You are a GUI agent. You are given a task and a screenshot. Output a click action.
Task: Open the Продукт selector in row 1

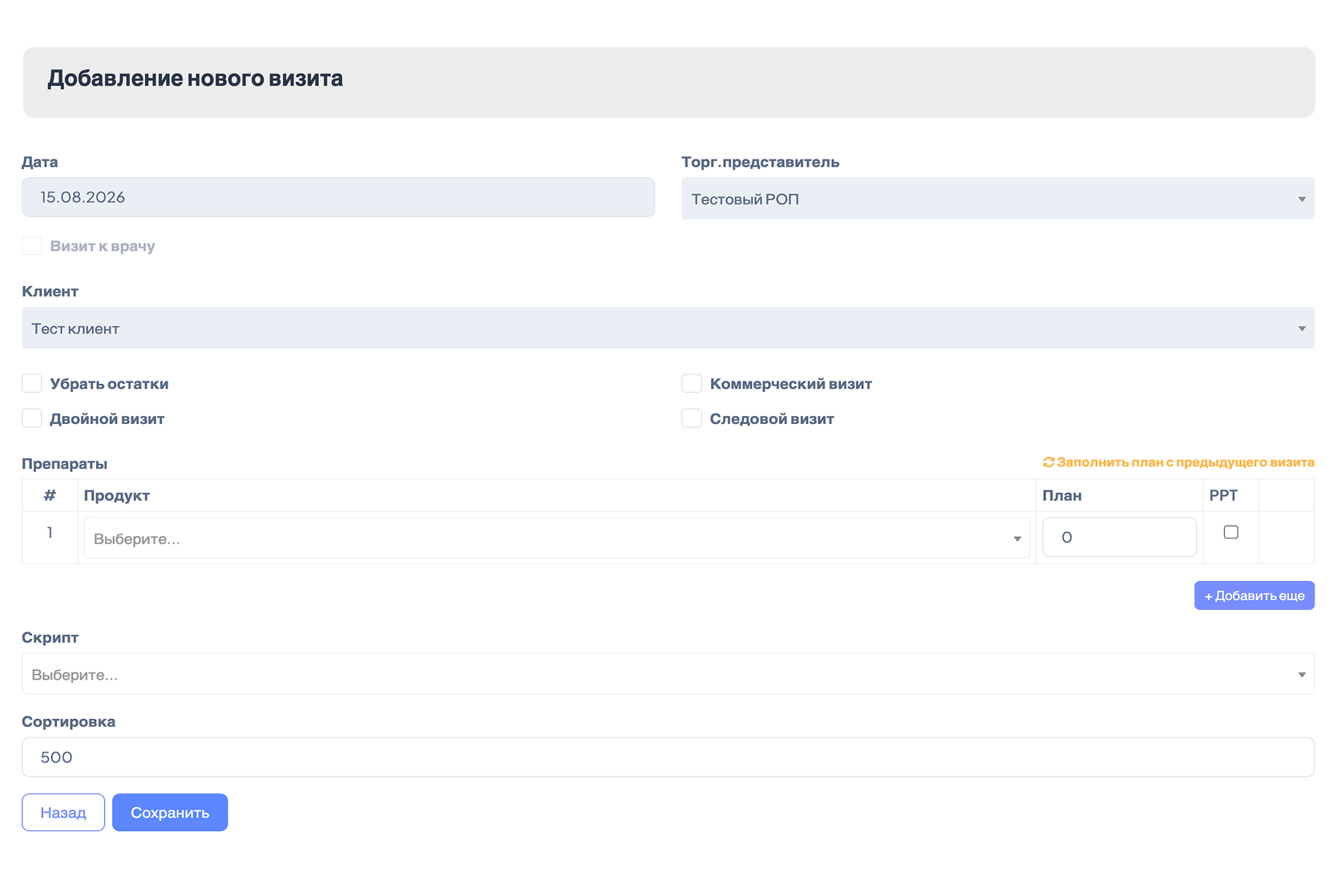(557, 538)
